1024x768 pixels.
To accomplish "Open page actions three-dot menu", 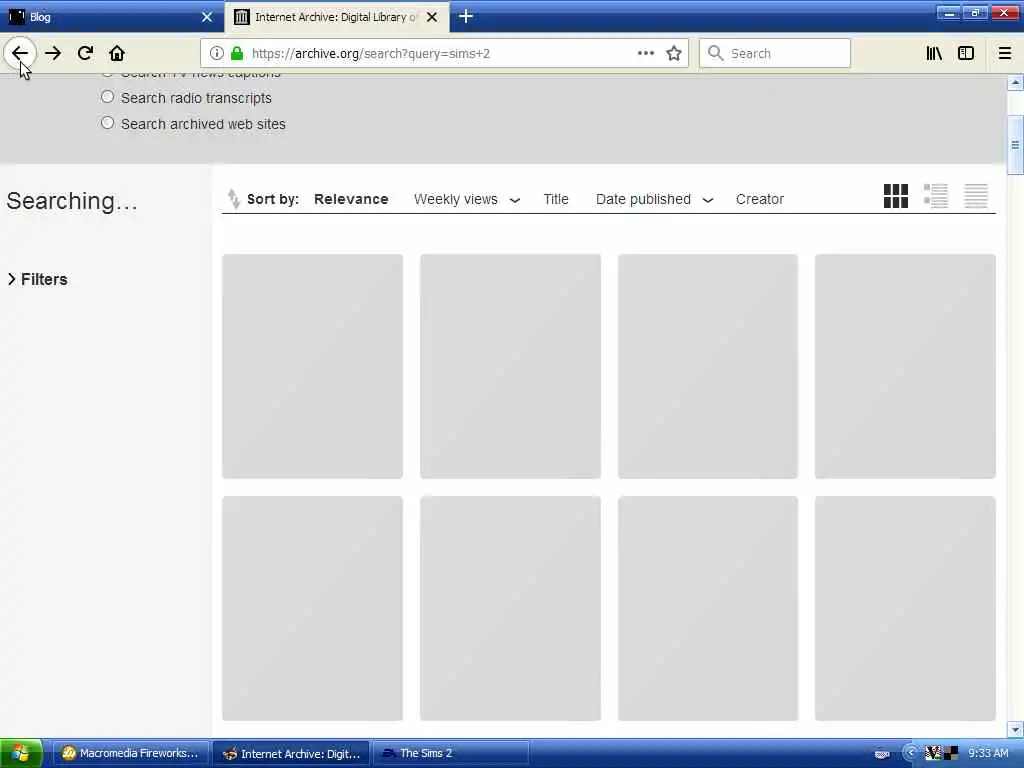I will point(645,53).
